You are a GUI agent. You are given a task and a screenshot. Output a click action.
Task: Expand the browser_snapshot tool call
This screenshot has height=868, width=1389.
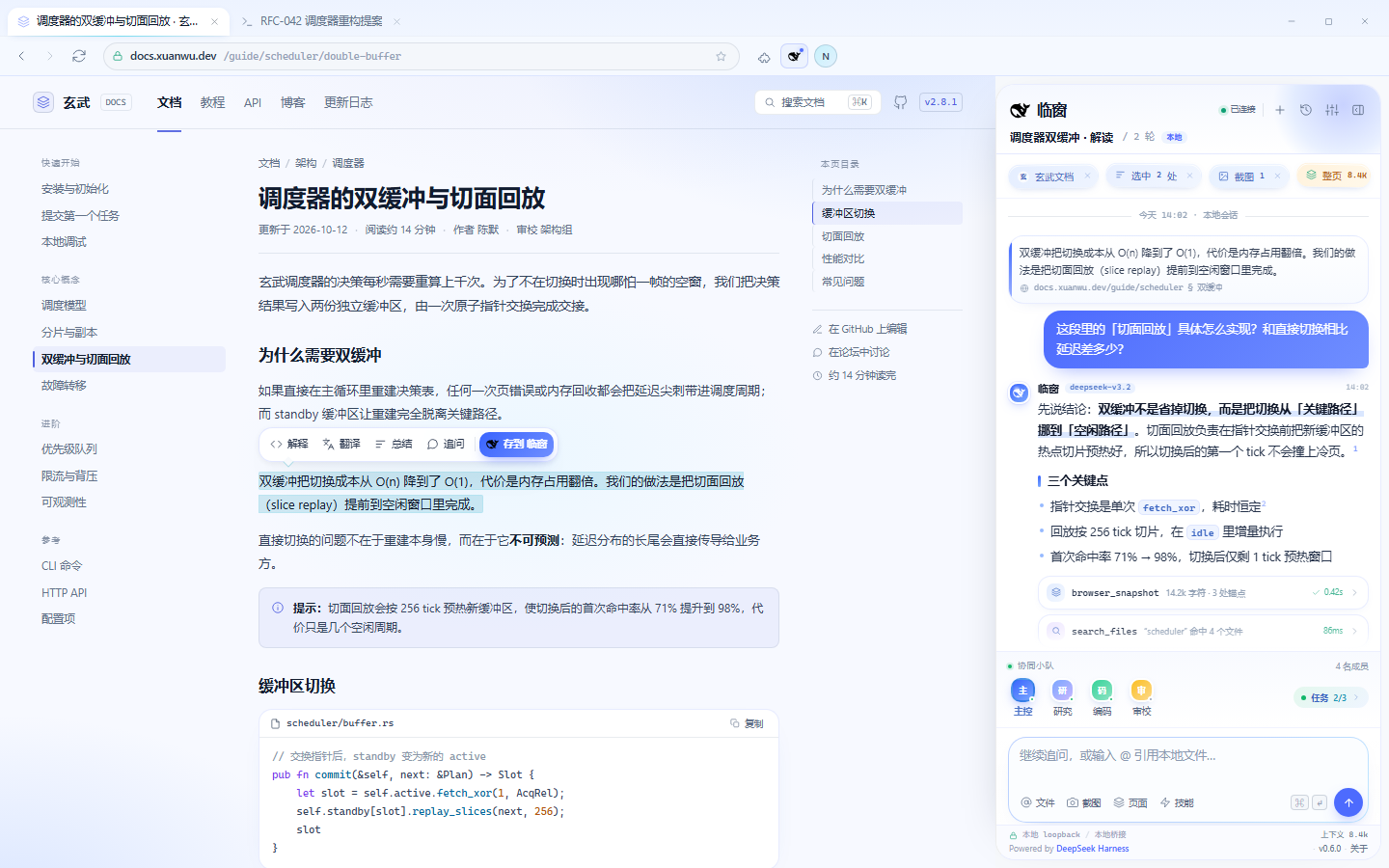click(x=1203, y=592)
